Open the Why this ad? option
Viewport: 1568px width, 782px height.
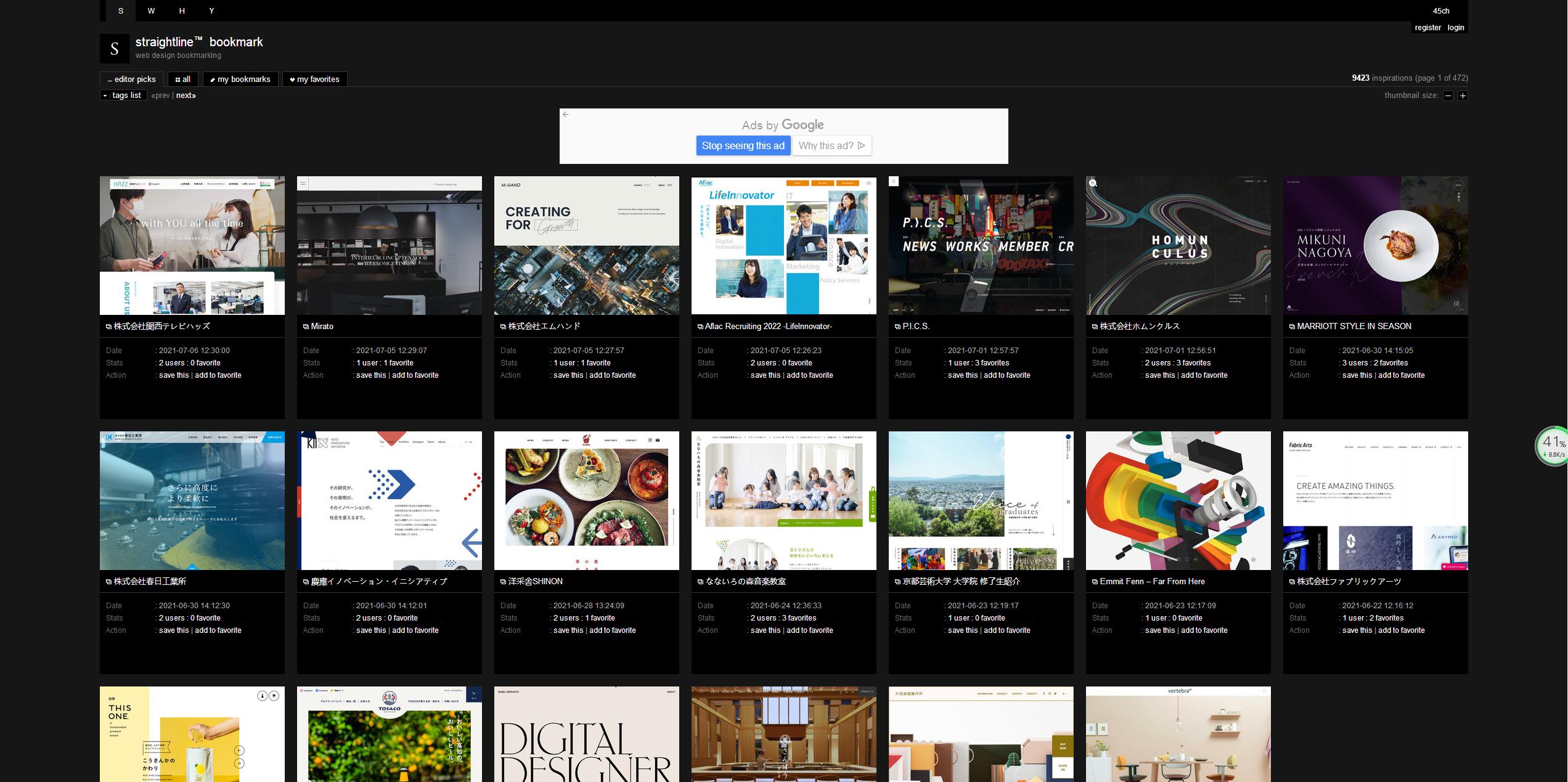click(x=831, y=145)
